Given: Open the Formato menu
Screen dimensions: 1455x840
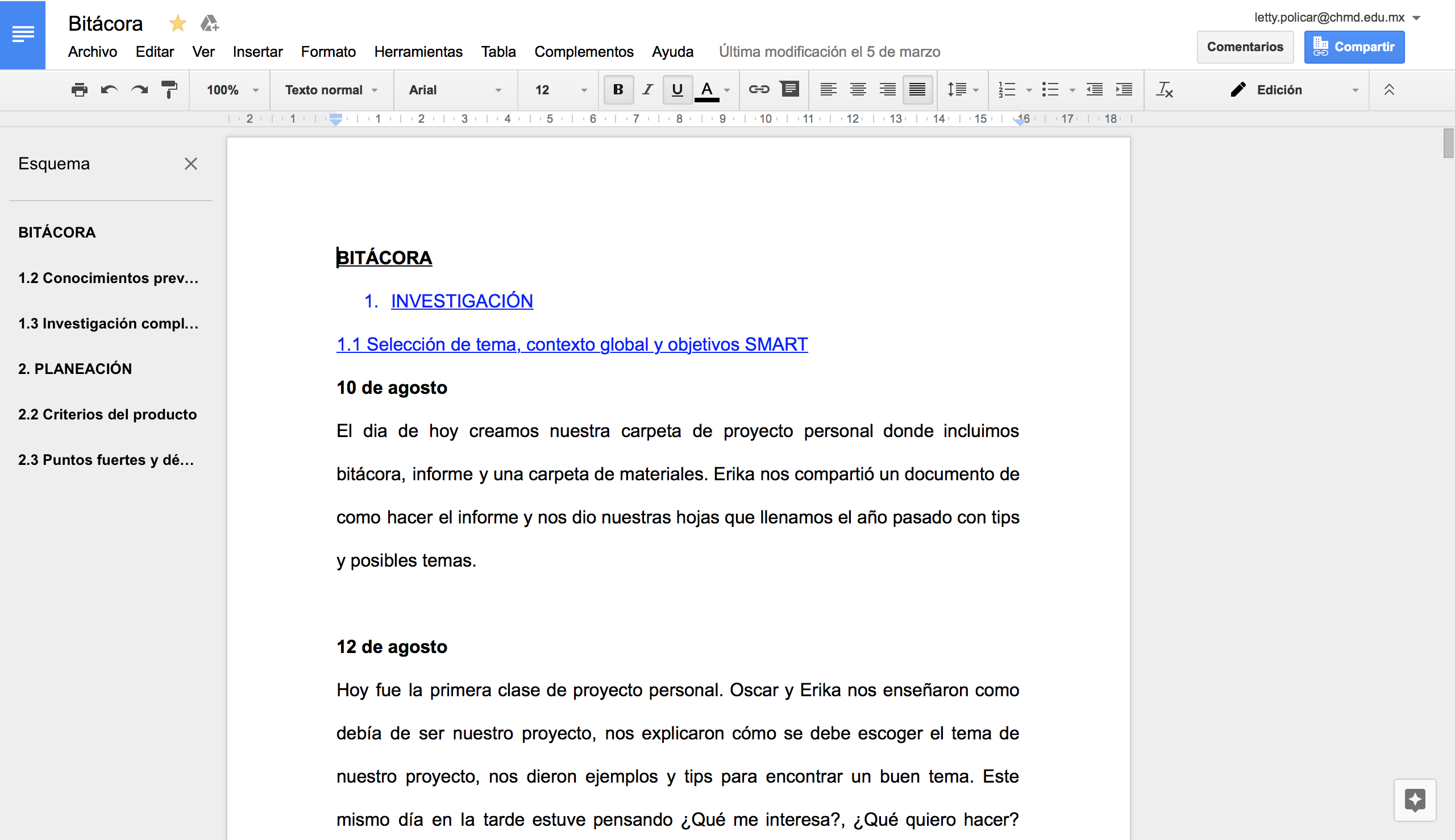Looking at the screenshot, I should tap(329, 51).
